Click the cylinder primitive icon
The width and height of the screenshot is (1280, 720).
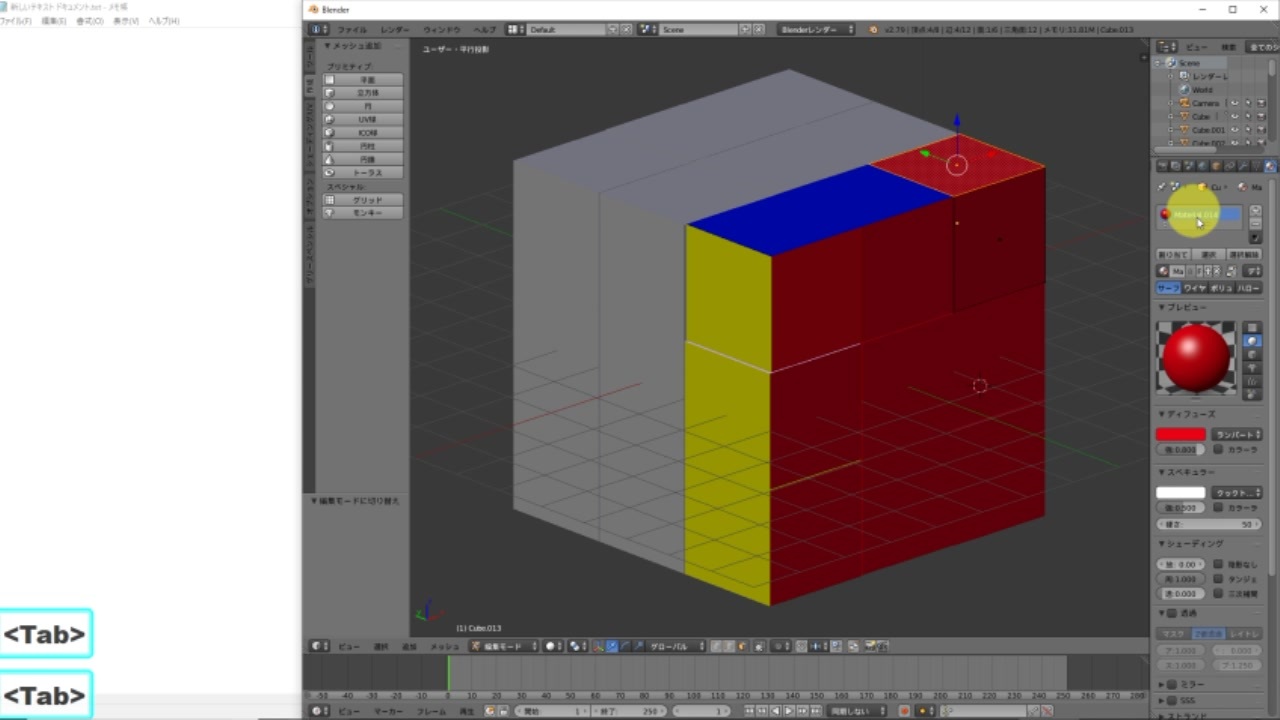coord(329,146)
